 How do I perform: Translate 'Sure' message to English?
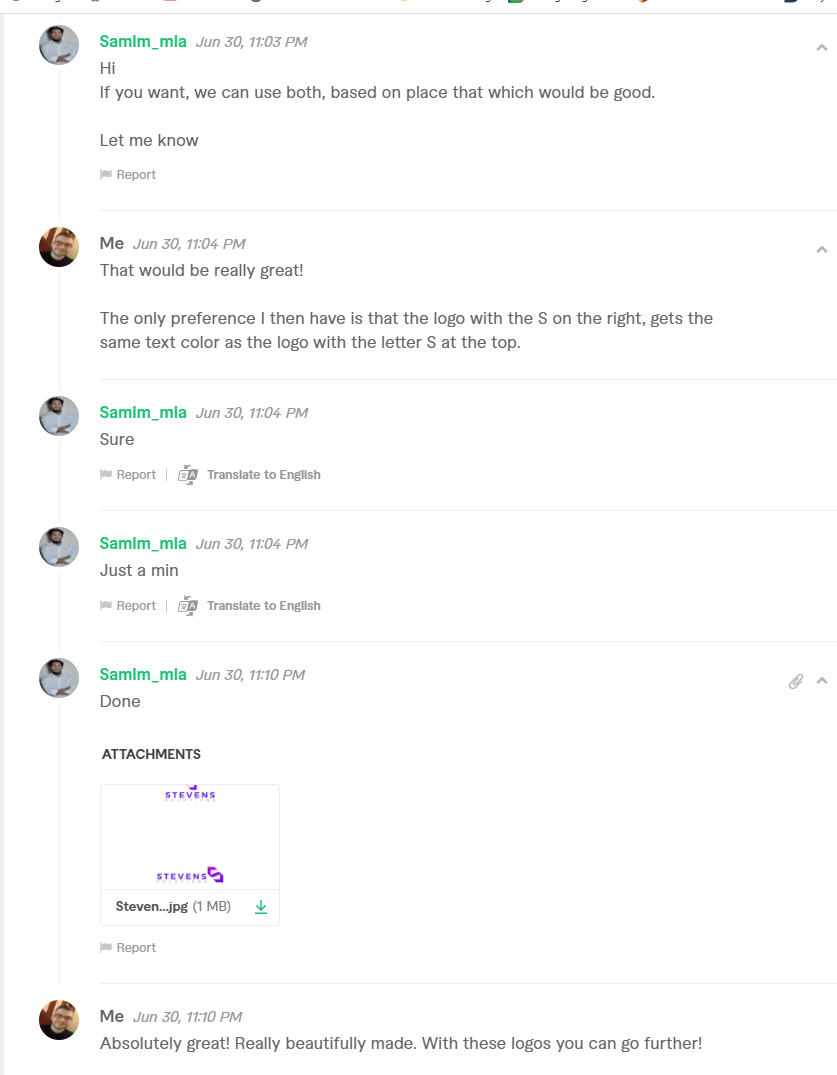pos(263,475)
